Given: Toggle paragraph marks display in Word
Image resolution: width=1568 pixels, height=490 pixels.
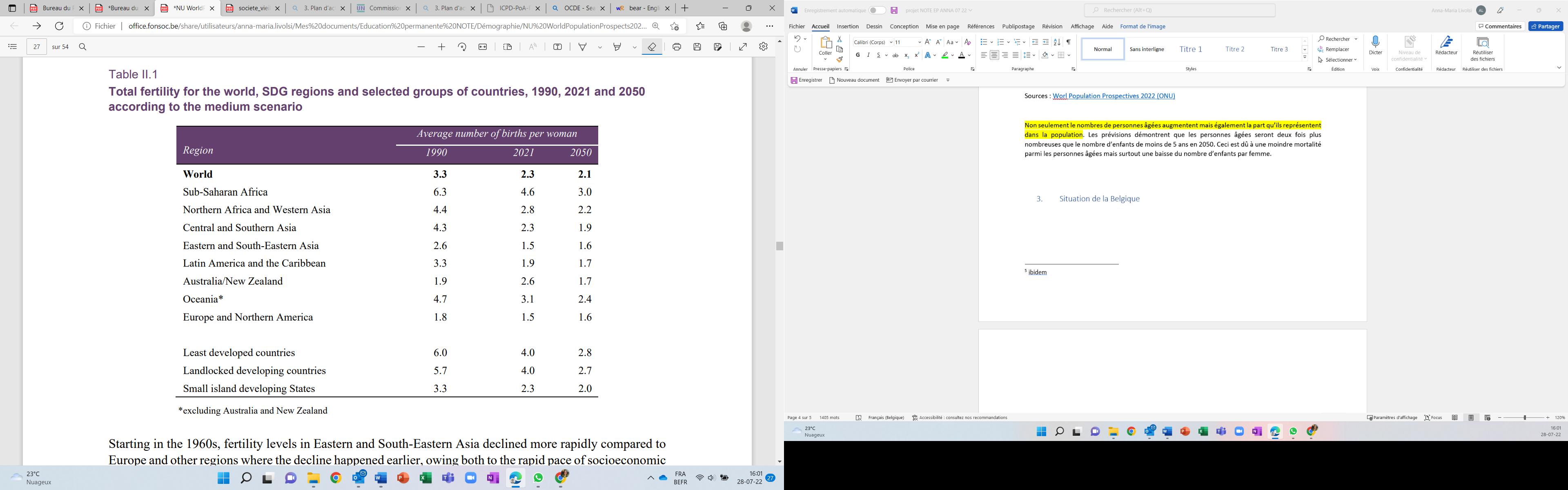Looking at the screenshot, I should coord(1068,42).
